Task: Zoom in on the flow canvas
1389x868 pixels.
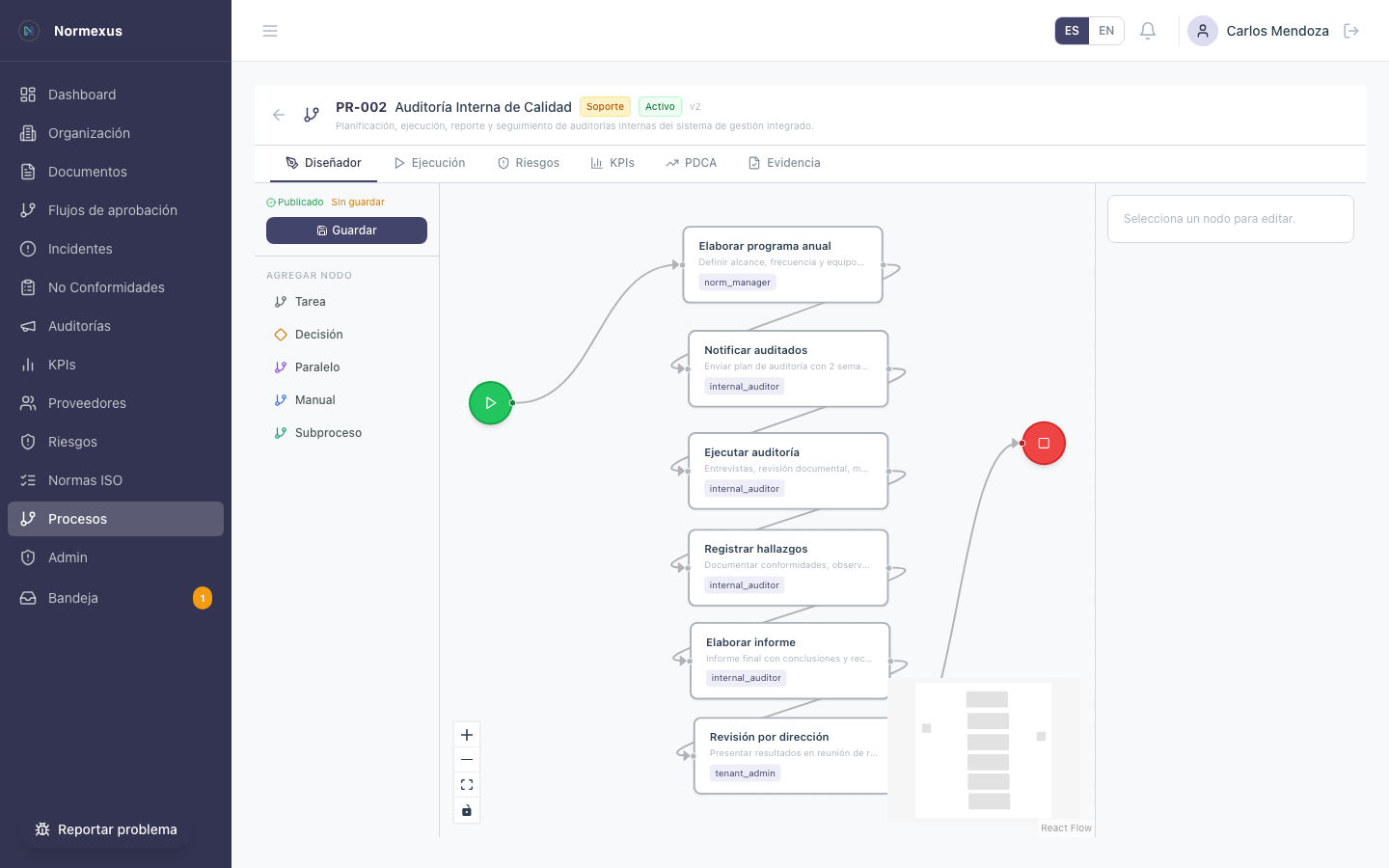Action: tap(467, 734)
